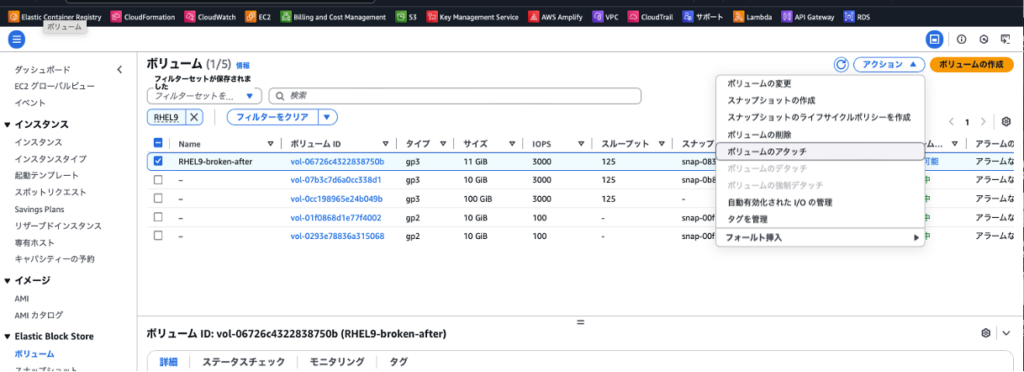Open CloudTrail service shortcut
Screen dimensions: 1024x372
pyautogui.click(x=650, y=17)
